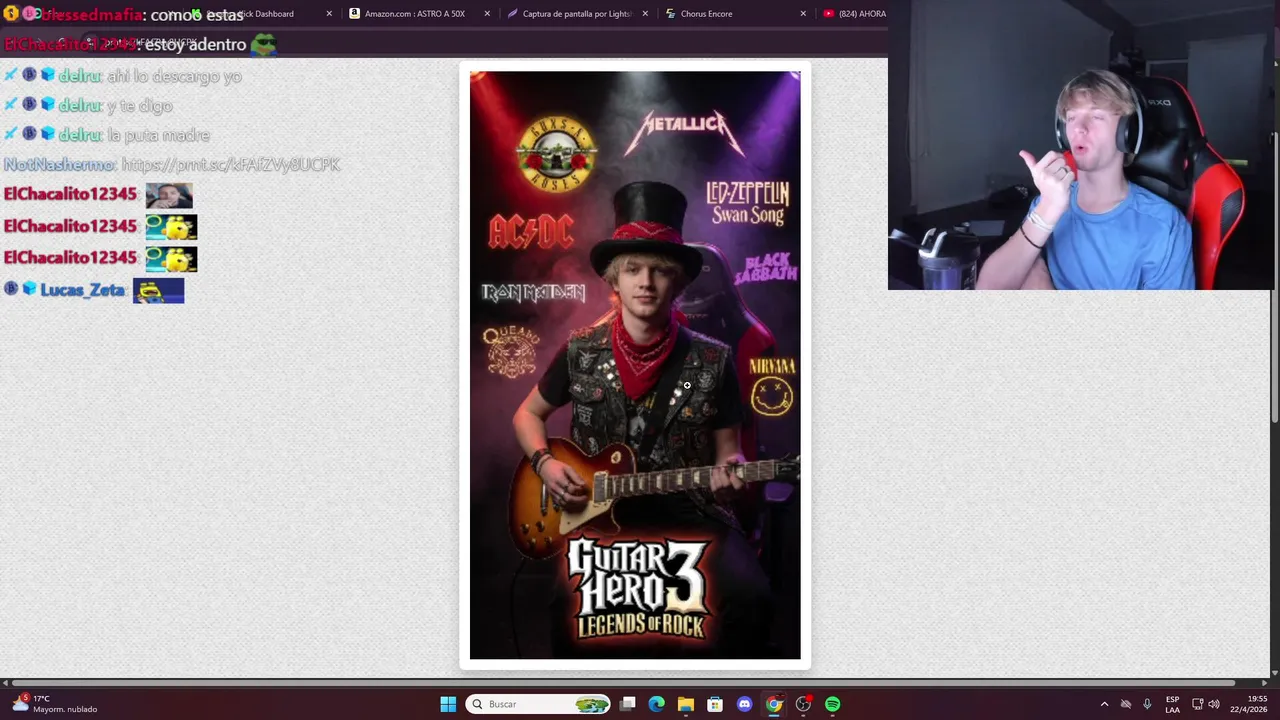The image size is (1280, 720).
Task: Open the Windows Start menu
Action: [448, 704]
